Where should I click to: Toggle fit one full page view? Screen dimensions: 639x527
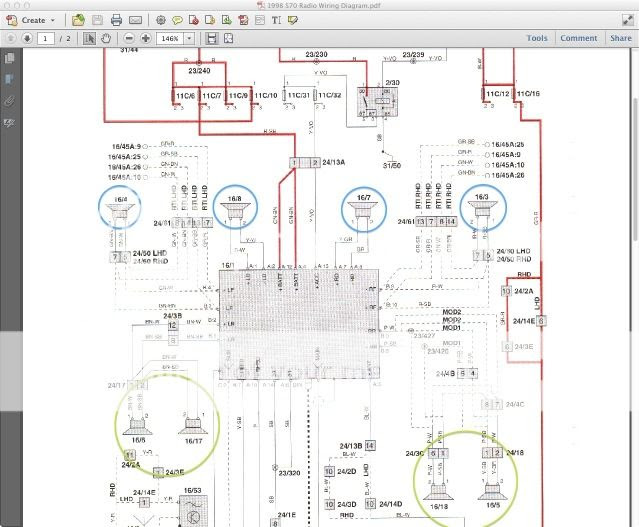click(228, 38)
